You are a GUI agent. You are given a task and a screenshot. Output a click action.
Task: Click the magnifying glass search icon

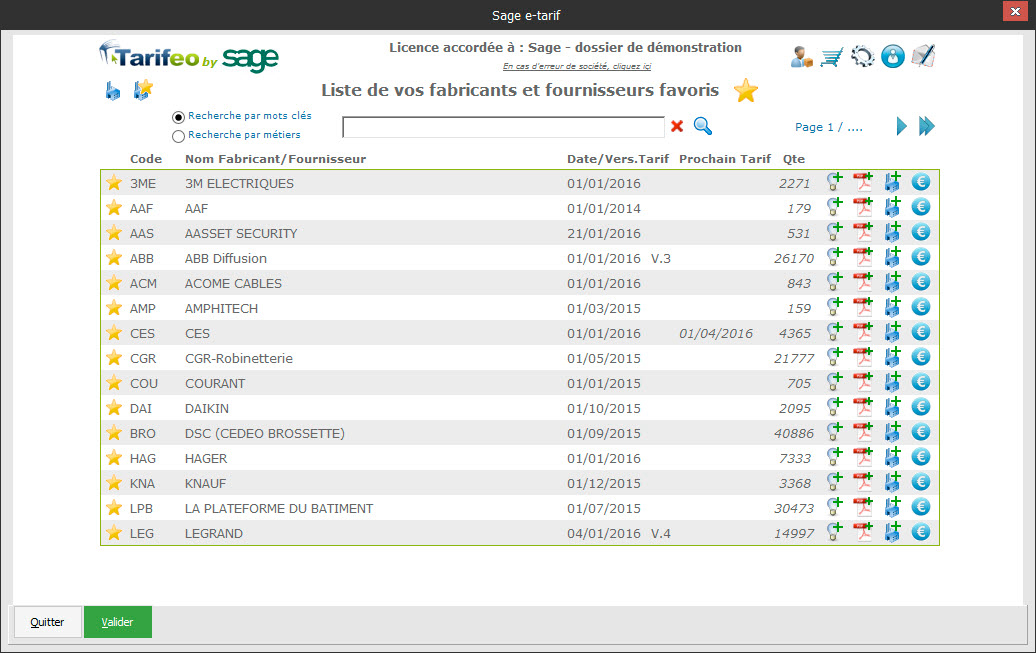click(703, 126)
